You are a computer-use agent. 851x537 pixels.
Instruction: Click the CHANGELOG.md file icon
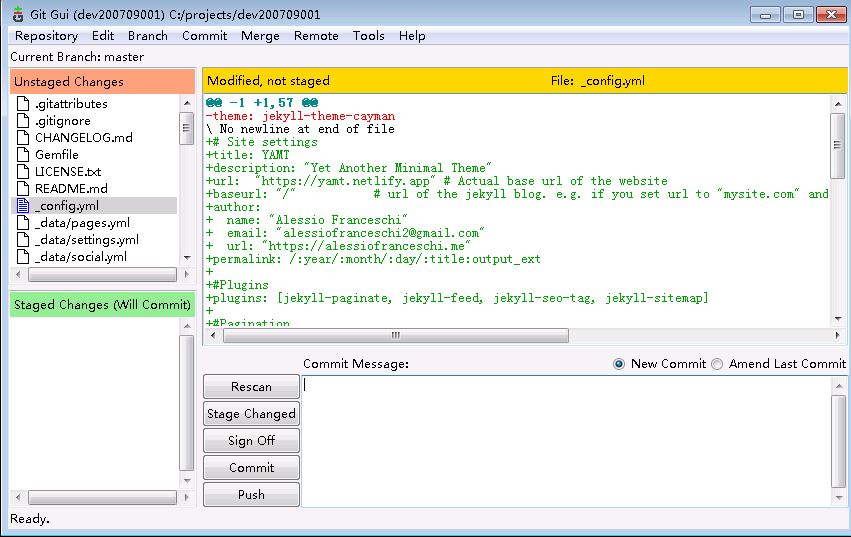point(23,137)
